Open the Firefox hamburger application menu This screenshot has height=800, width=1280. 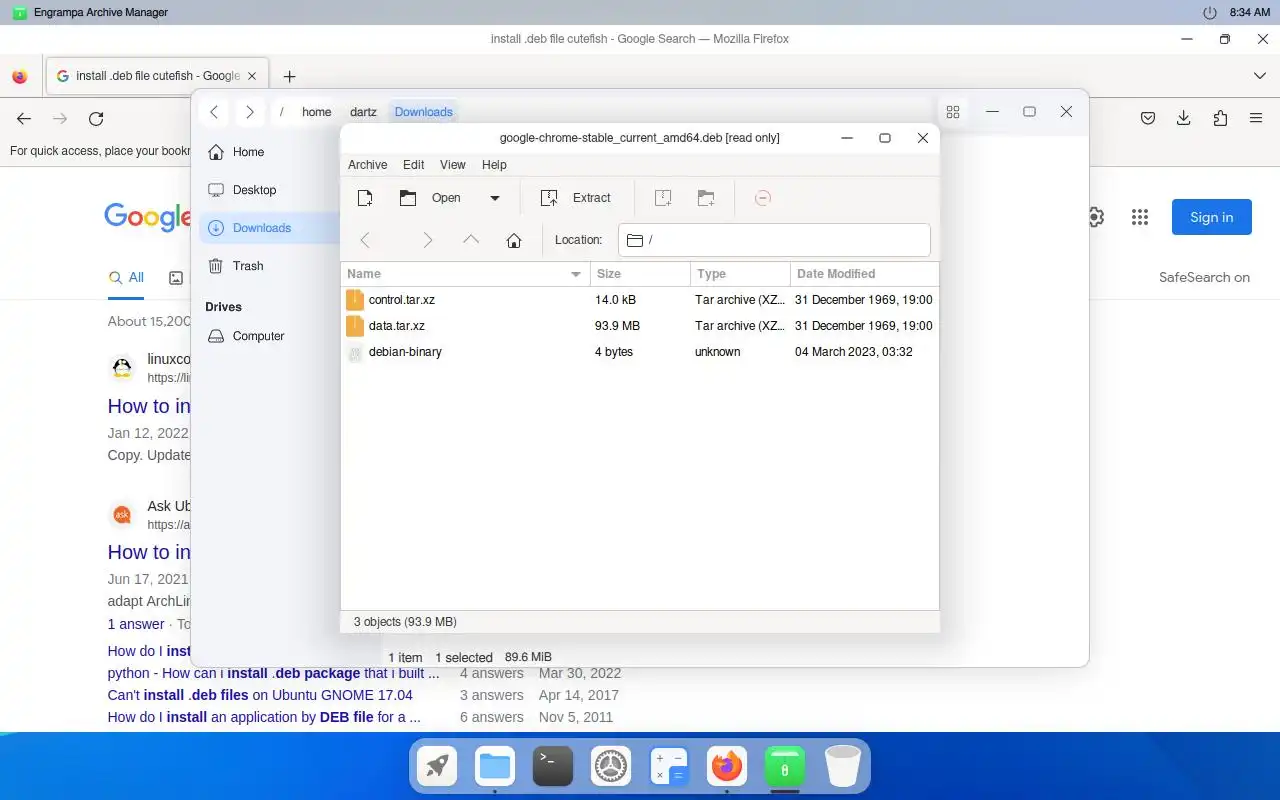[1256, 118]
